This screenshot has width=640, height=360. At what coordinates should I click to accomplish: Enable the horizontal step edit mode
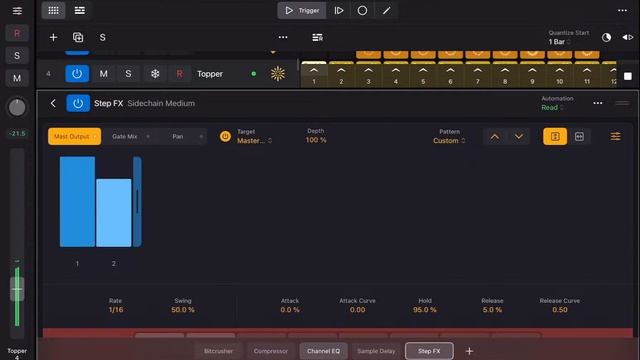579,136
